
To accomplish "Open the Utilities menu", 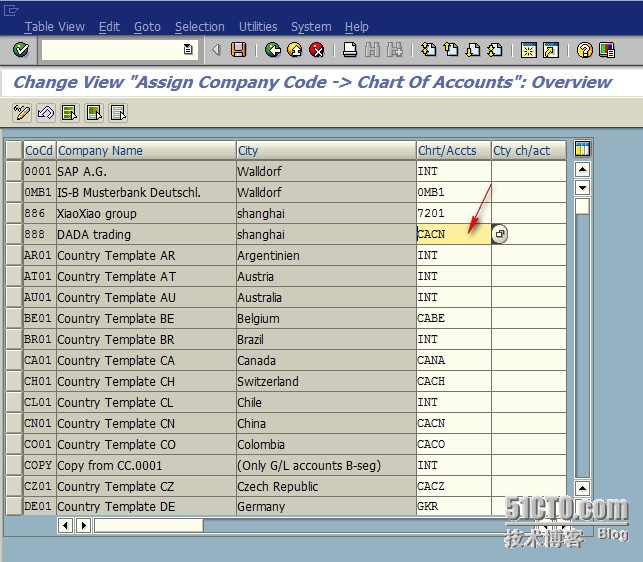I will (258, 27).
